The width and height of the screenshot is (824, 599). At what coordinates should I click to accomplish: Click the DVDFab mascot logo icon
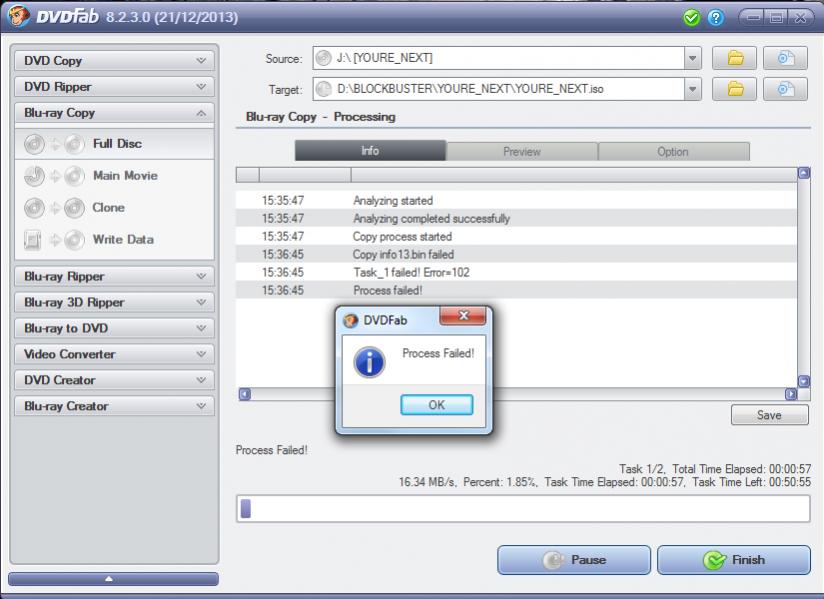click(18, 16)
